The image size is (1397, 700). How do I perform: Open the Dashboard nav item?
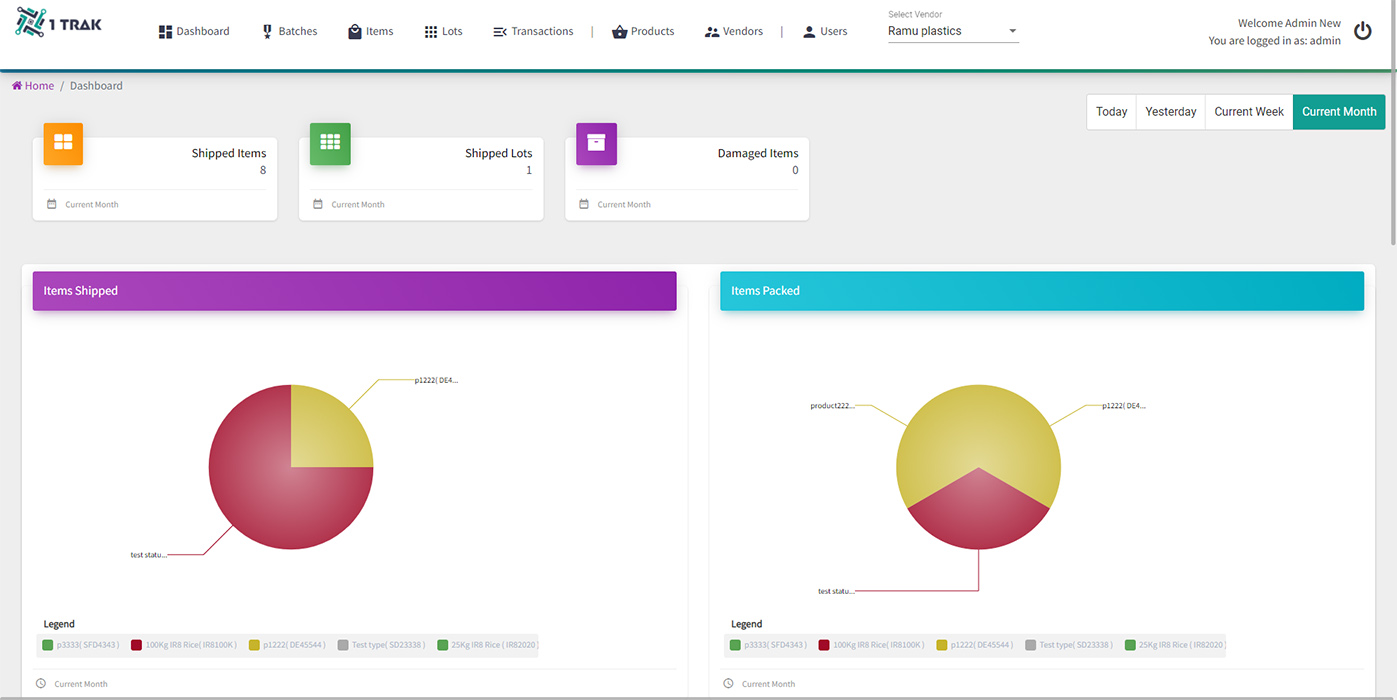pyautogui.click(x=194, y=32)
